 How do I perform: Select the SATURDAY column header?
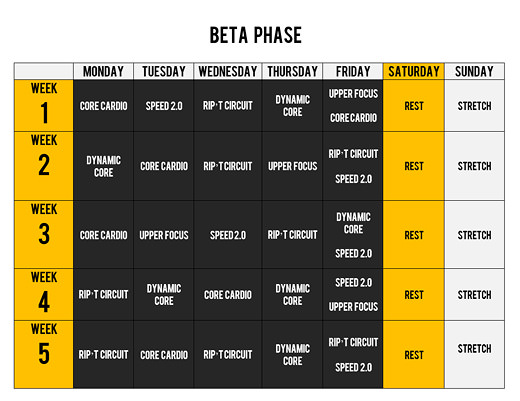click(414, 71)
